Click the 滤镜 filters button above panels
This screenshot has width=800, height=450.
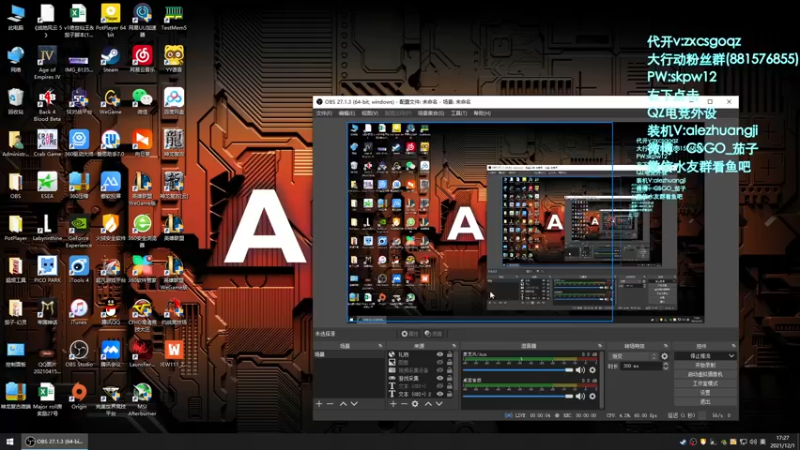(x=433, y=334)
